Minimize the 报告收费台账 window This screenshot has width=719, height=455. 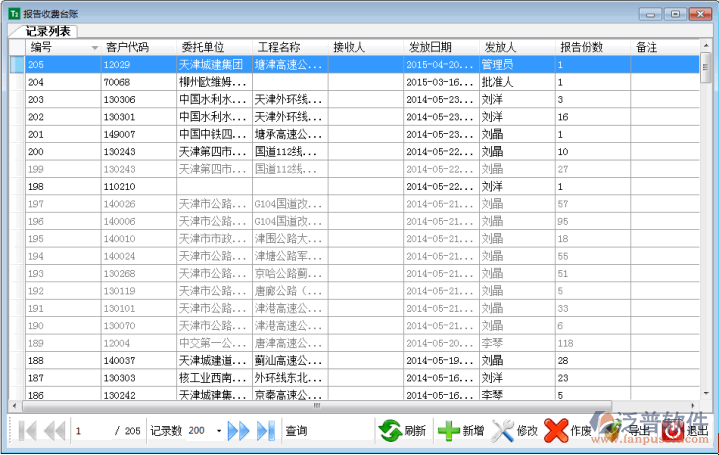650,14
